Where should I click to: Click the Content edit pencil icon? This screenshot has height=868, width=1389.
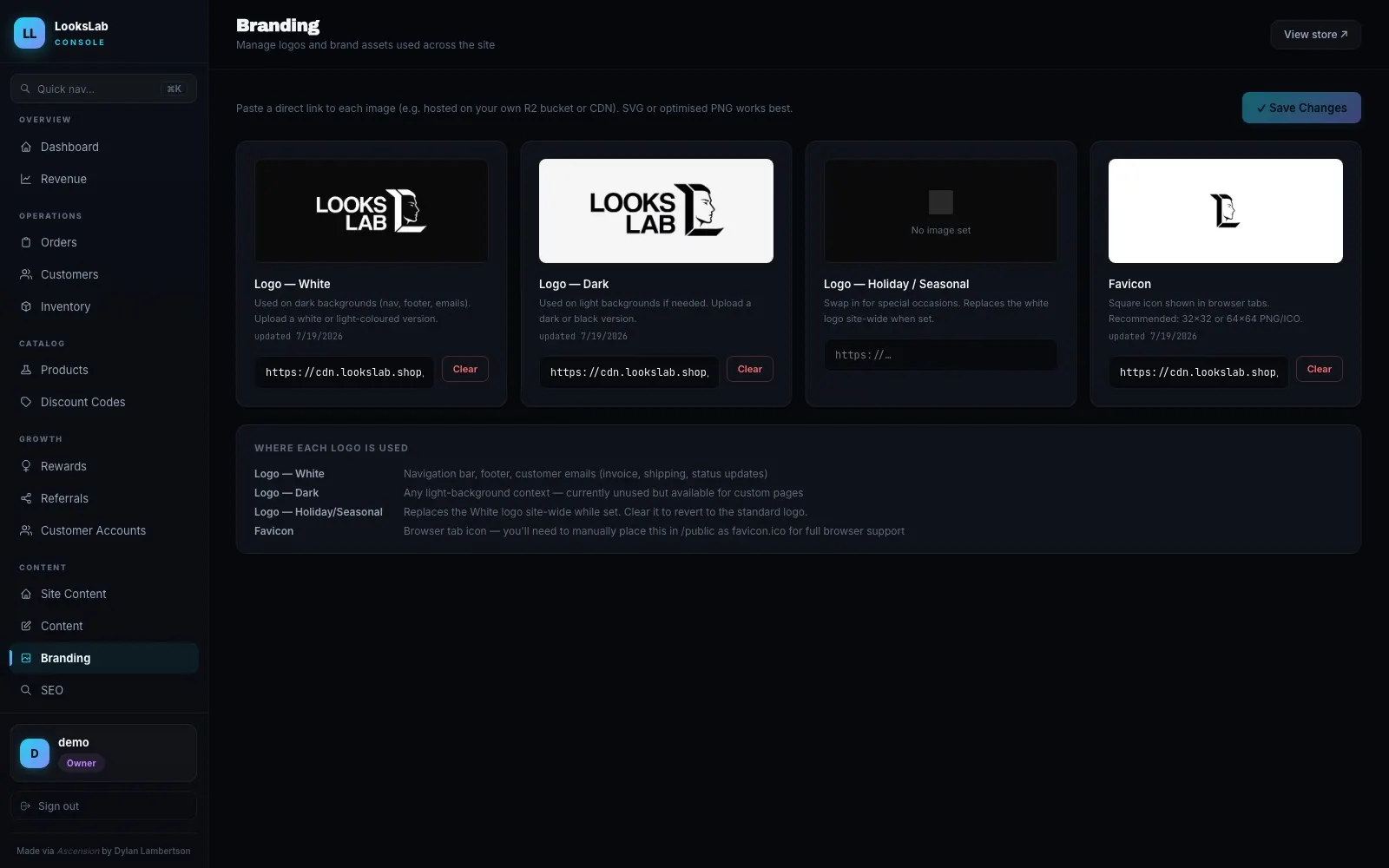[26, 626]
